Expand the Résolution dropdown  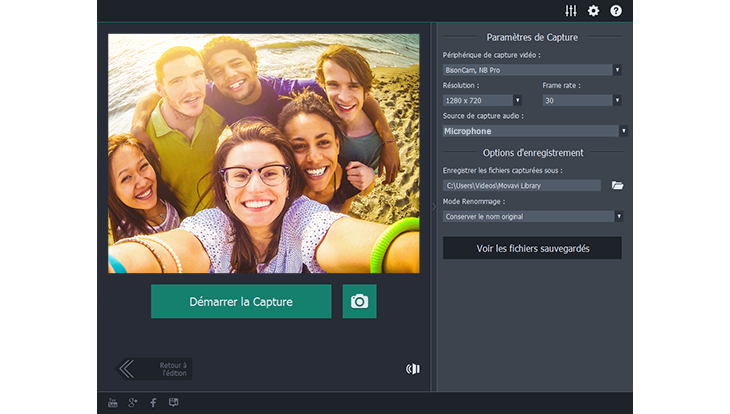(482, 100)
